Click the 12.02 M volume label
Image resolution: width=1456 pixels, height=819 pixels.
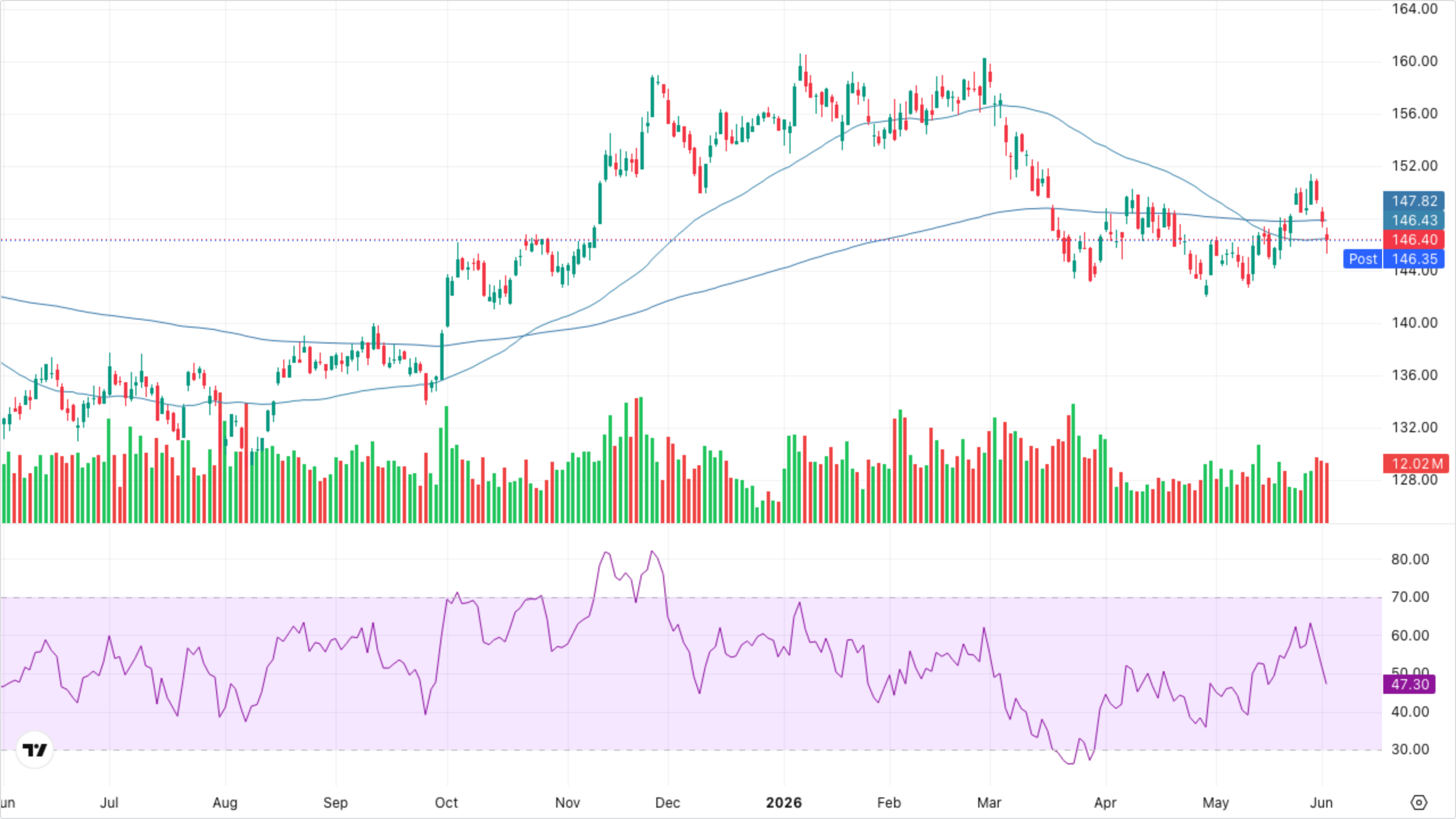[x=1416, y=464]
